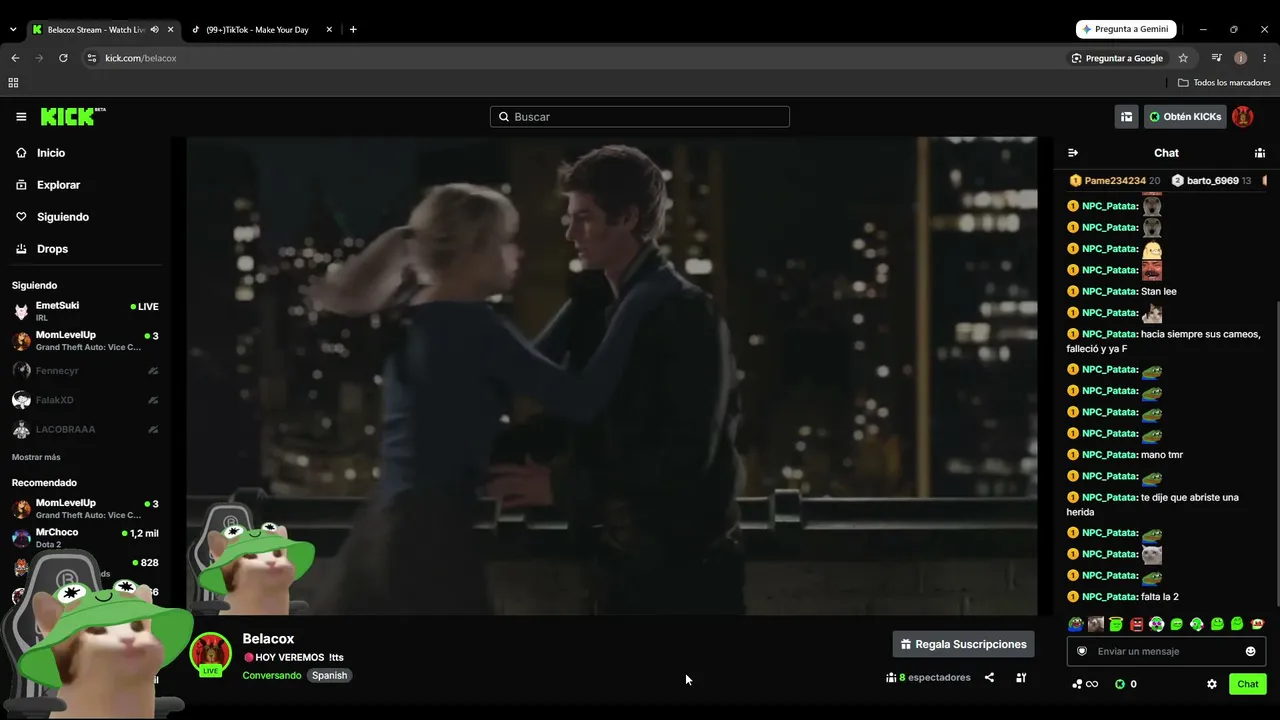The width and height of the screenshot is (1280, 720).
Task: Send message with green Chat button
Action: pyautogui.click(x=1248, y=684)
